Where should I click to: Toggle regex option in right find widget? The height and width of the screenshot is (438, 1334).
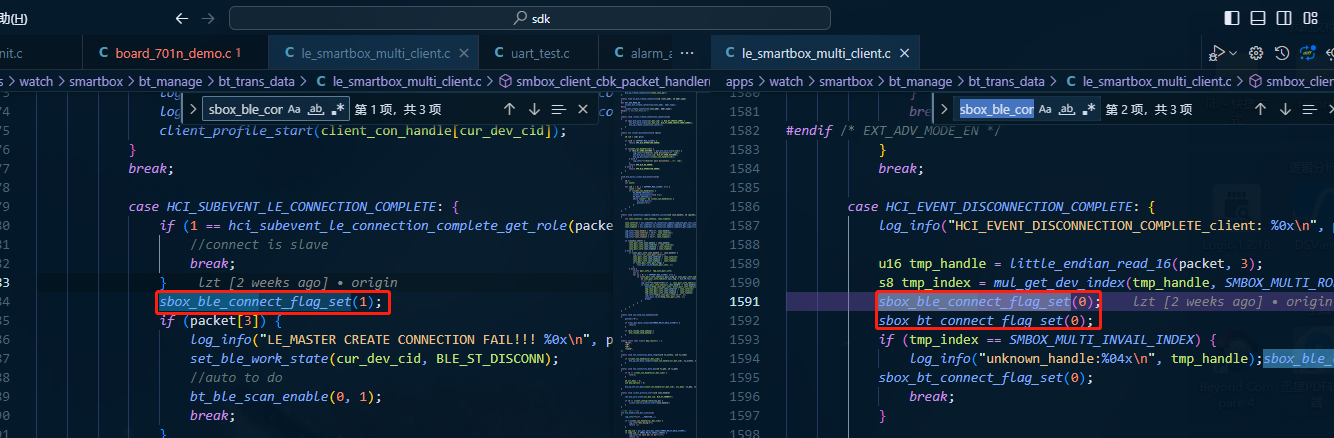coord(1089,109)
